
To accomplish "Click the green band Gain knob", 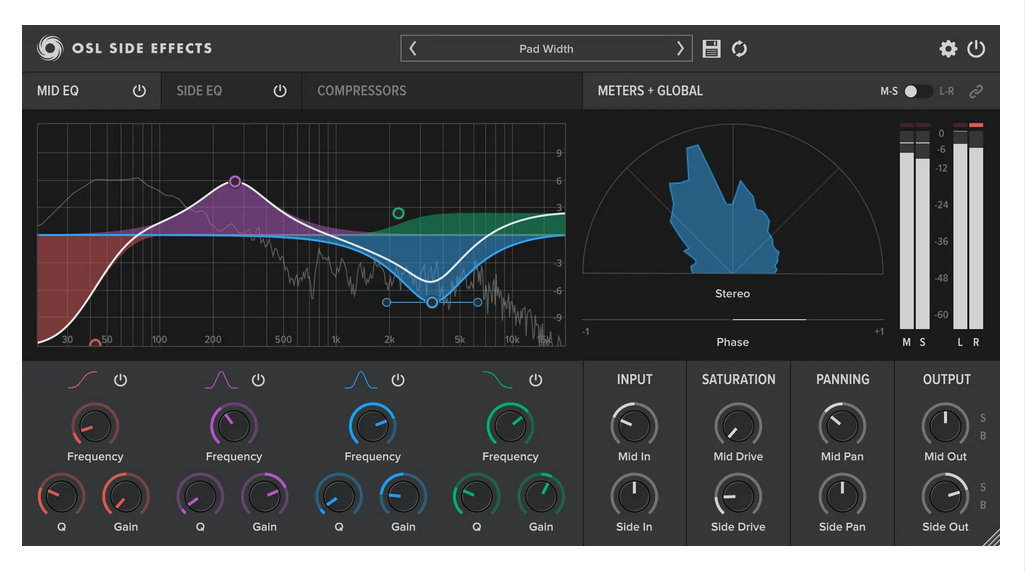I will 541,497.
